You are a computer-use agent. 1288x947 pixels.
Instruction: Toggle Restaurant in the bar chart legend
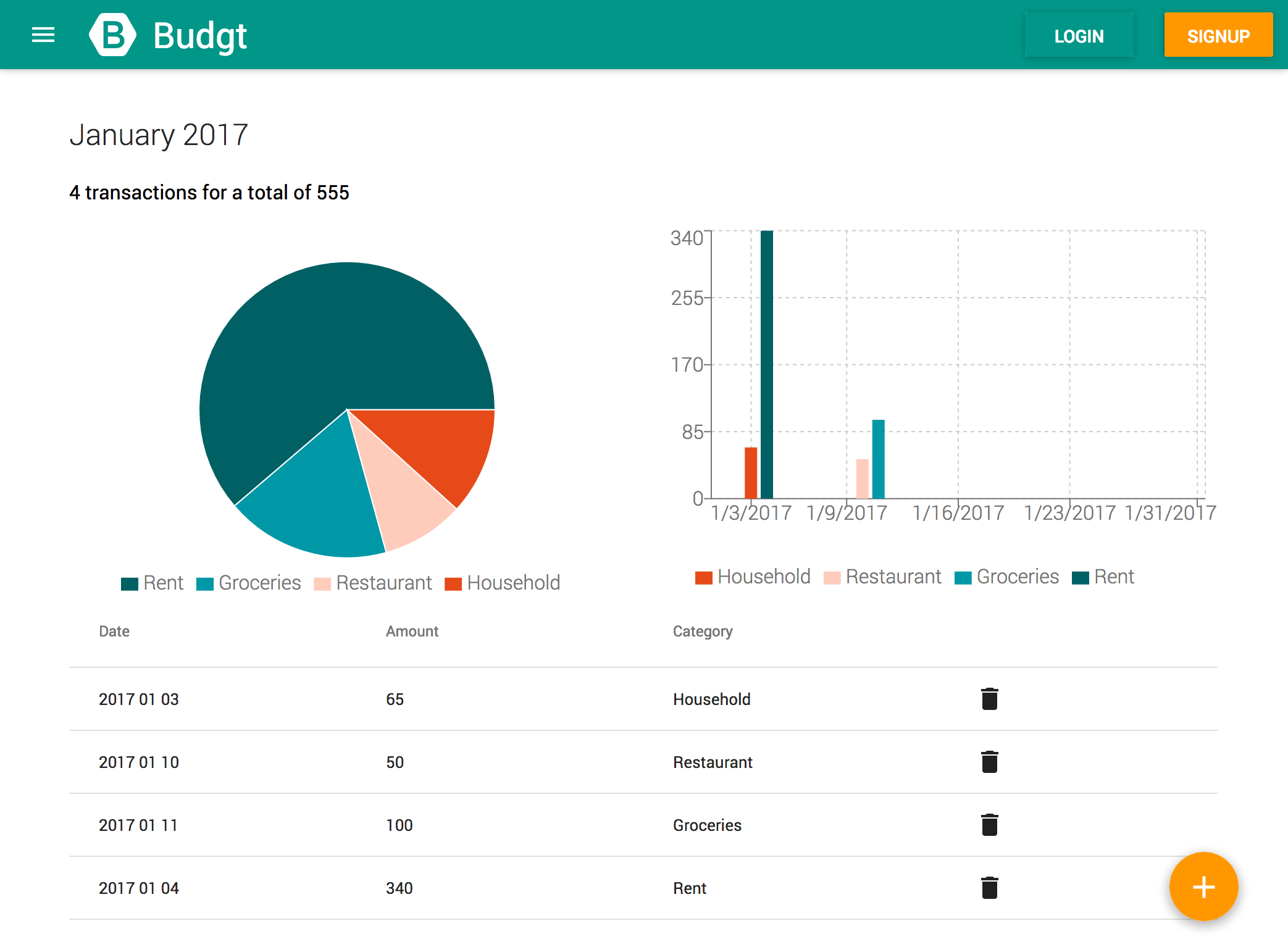tap(883, 577)
